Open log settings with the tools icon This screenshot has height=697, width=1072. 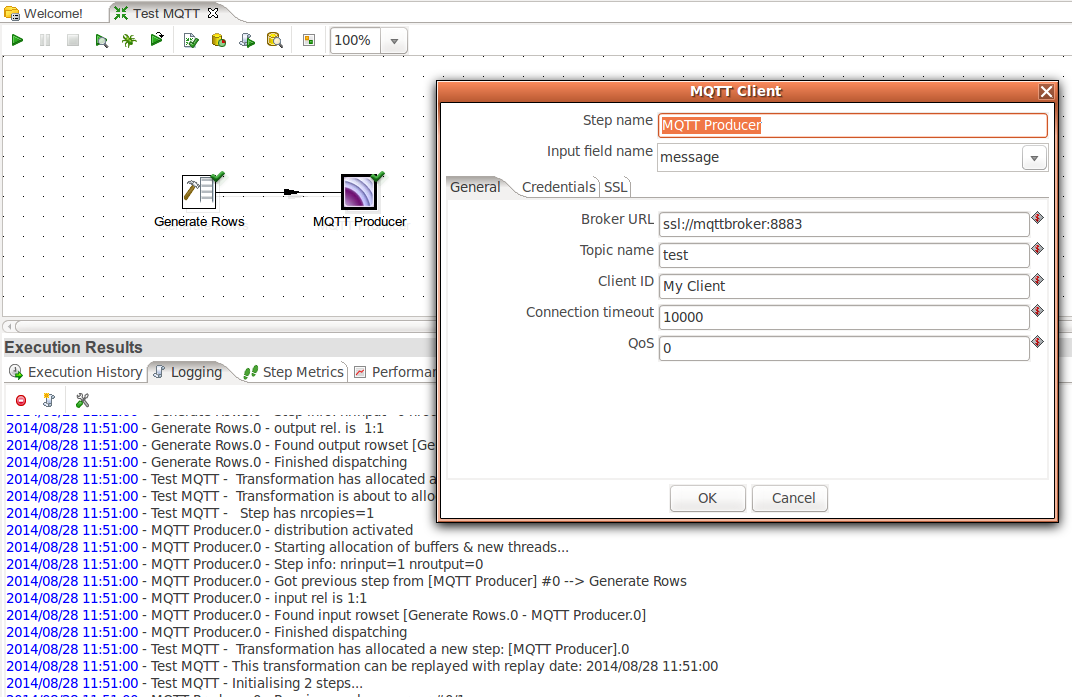click(83, 400)
